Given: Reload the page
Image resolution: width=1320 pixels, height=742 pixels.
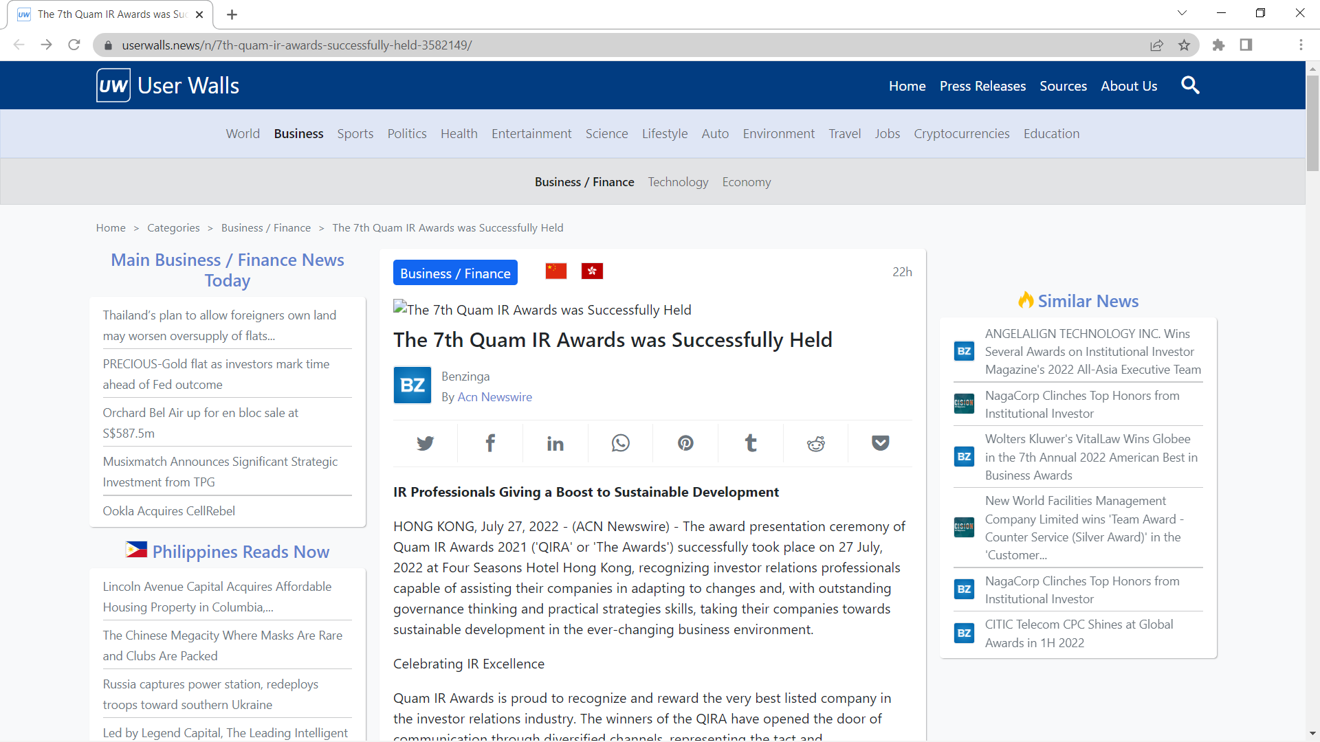Looking at the screenshot, I should click(x=74, y=45).
